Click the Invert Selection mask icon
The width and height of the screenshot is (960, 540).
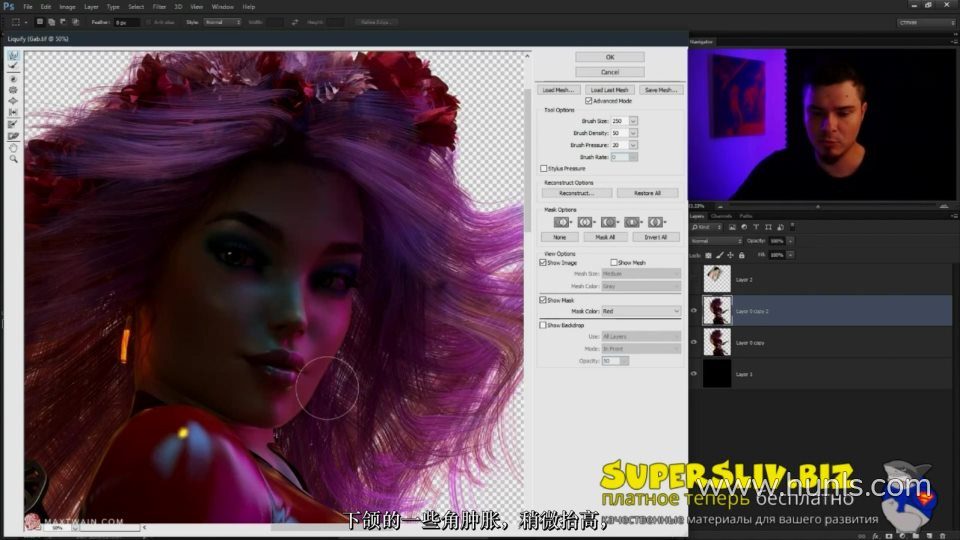[x=656, y=222]
